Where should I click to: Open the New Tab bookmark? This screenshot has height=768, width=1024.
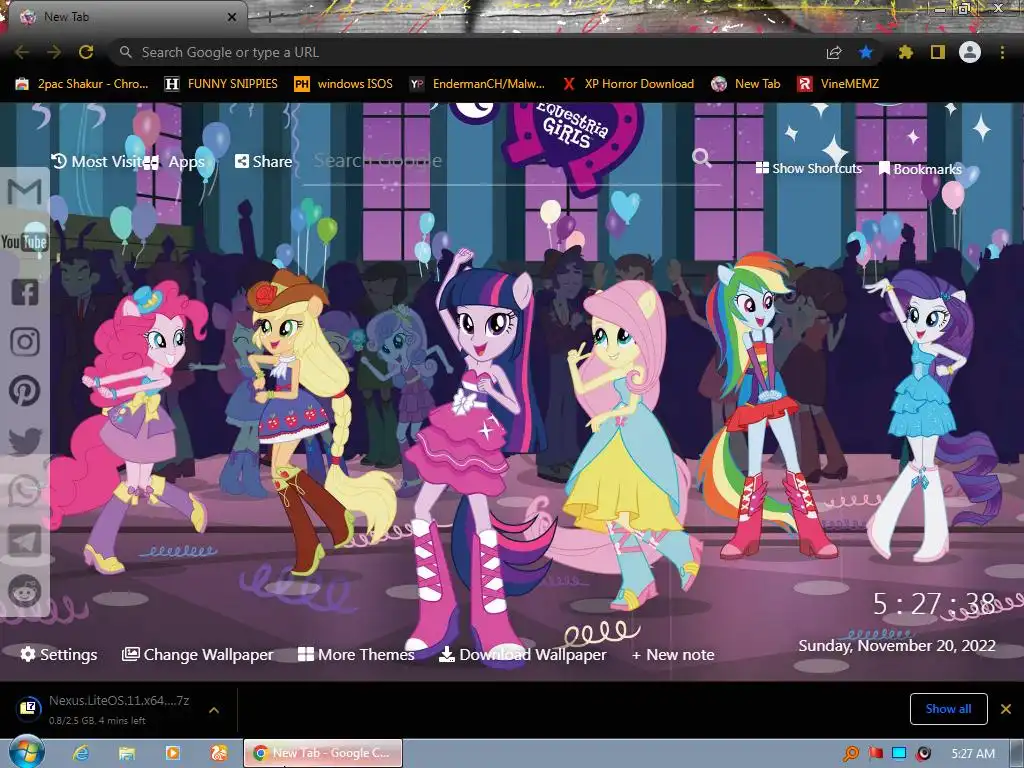[746, 84]
